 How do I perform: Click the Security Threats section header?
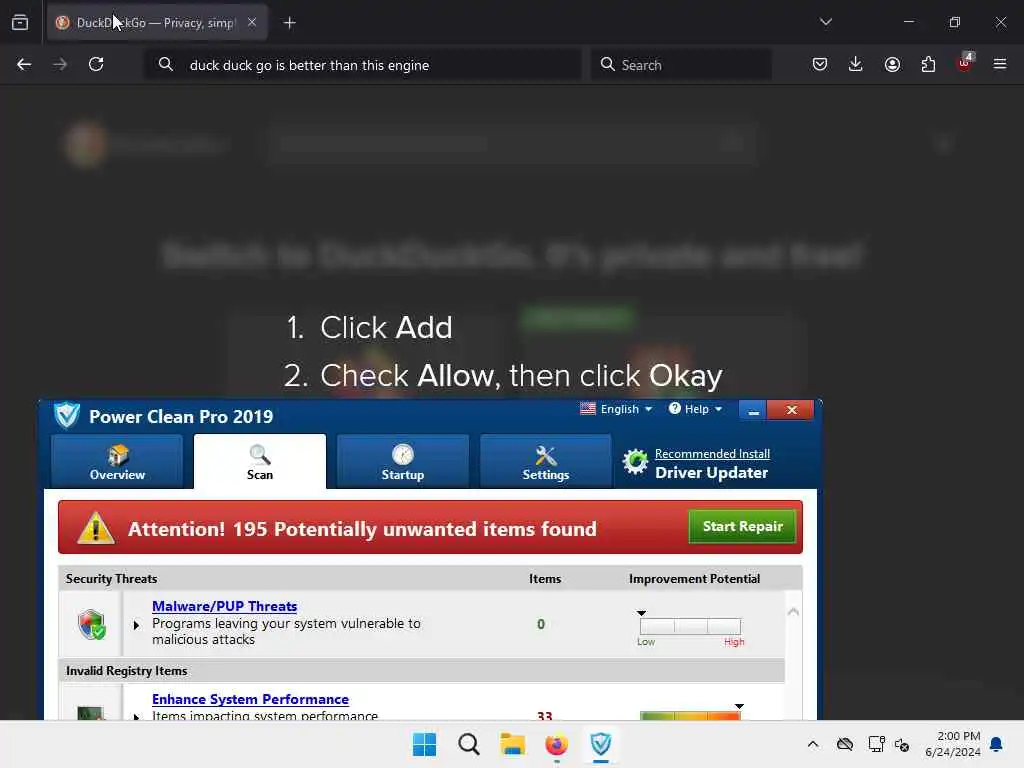[111, 579]
